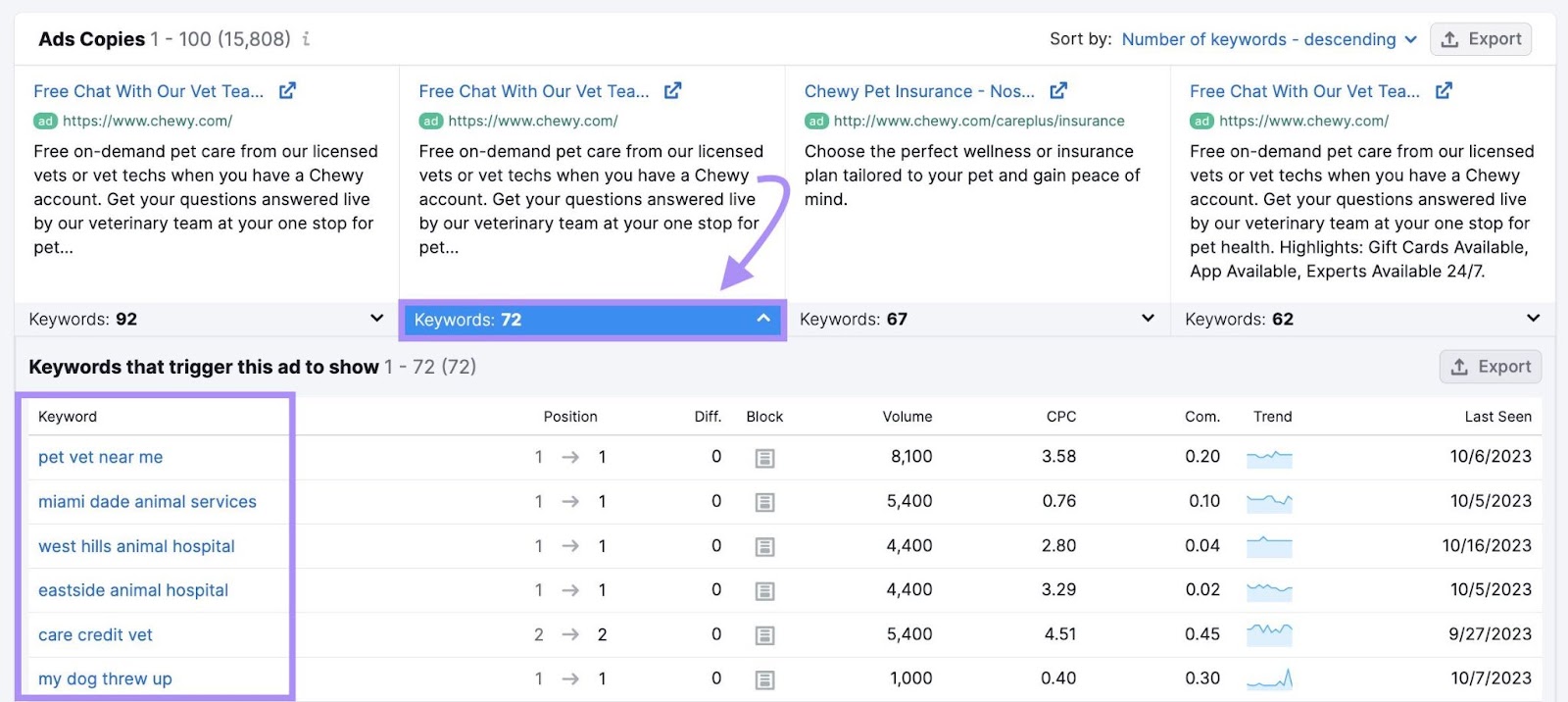Screen dimensions: 1568x702
Task: Export keywords that trigger this ad
Action: (x=1491, y=367)
